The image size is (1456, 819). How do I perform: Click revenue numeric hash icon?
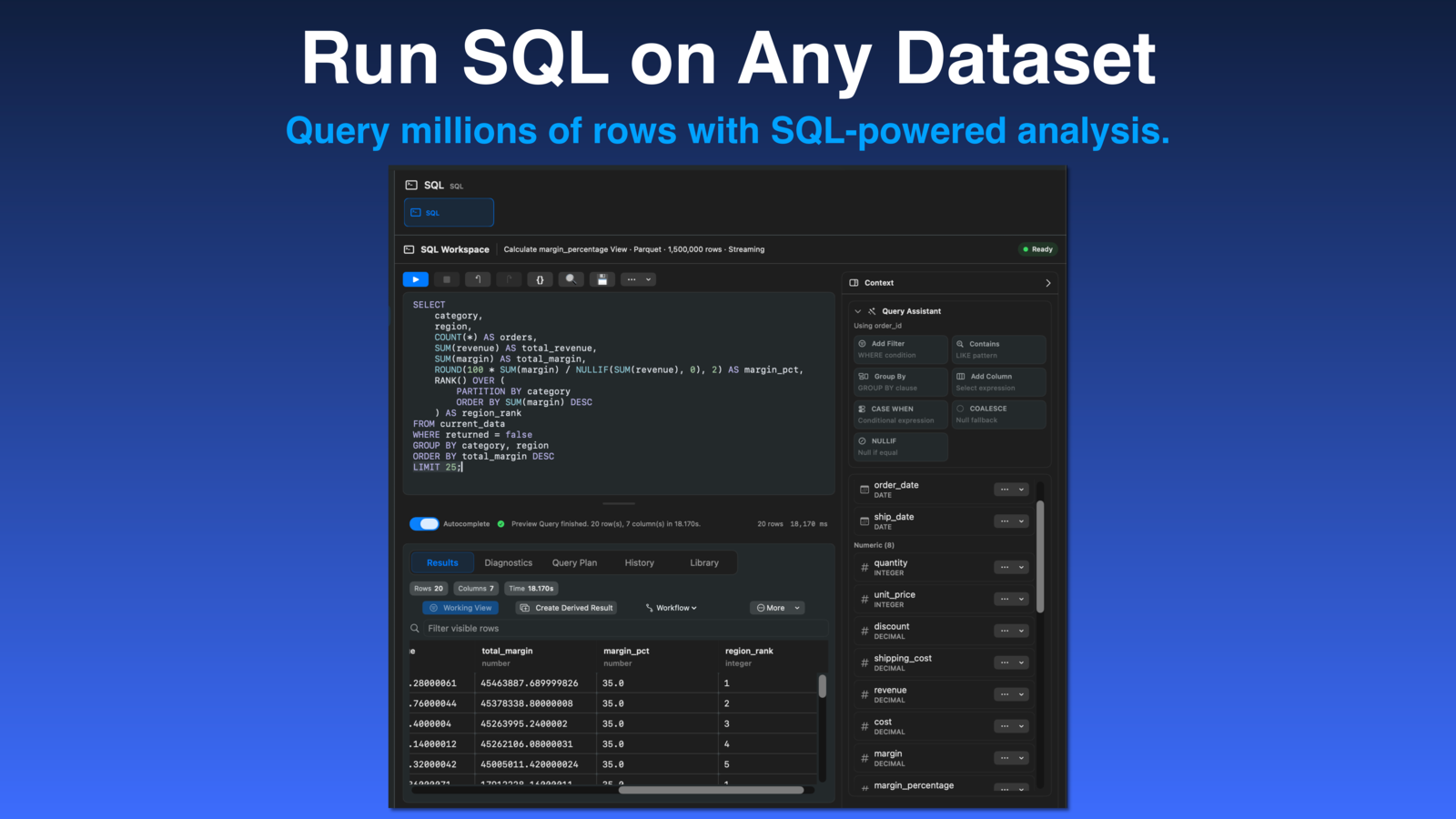(864, 694)
